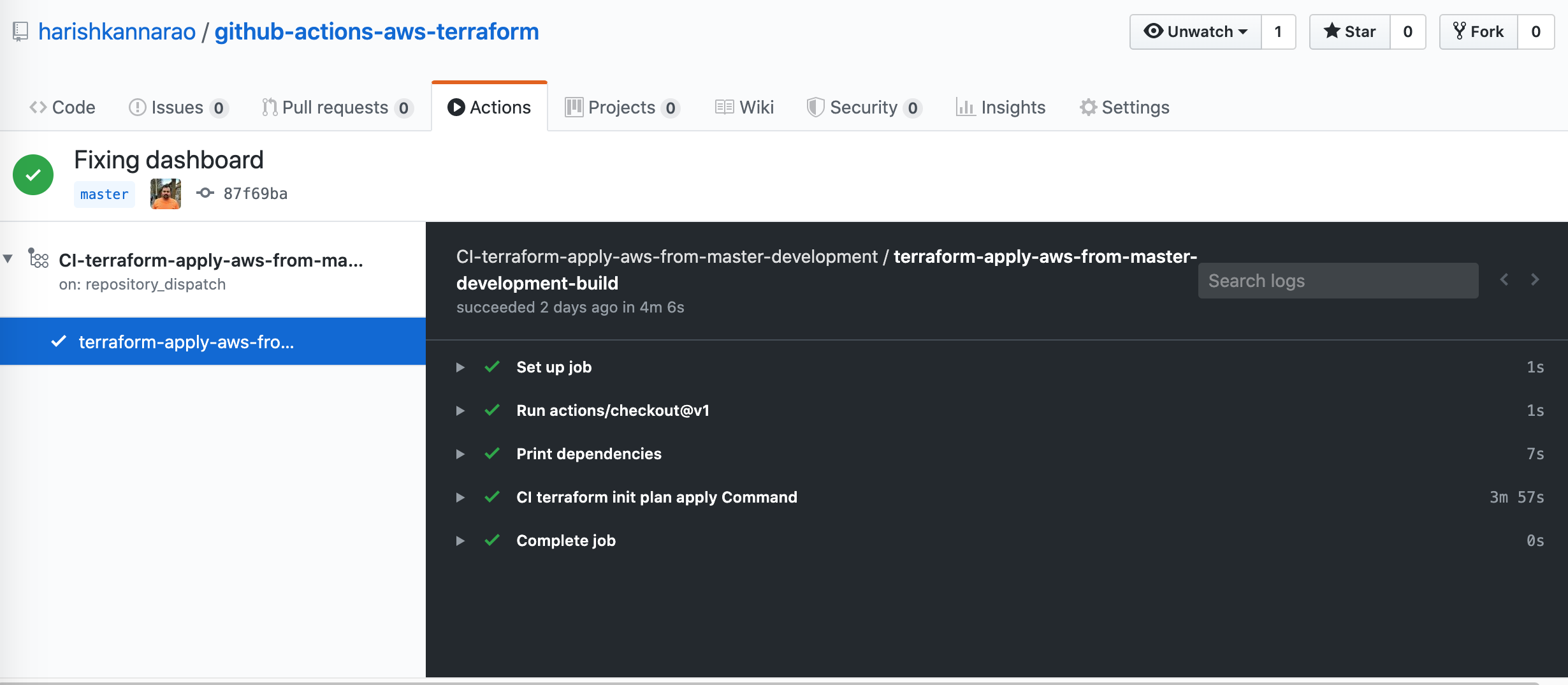Open the github-actions-aws-terraform repository link
The height and width of the screenshot is (685, 1568).
(377, 31)
